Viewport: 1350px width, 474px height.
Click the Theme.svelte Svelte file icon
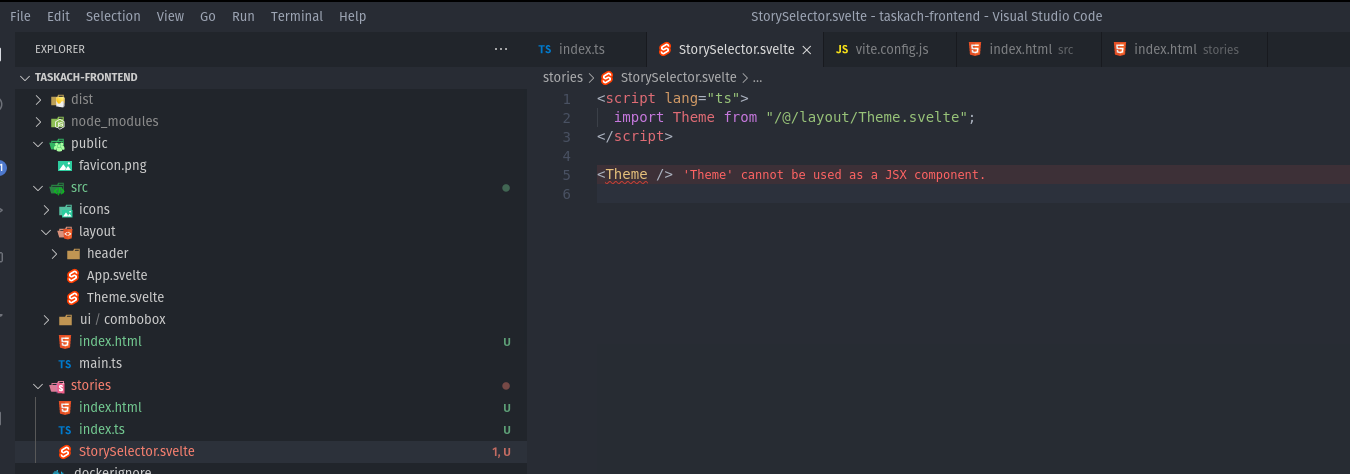click(x=73, y=298)
